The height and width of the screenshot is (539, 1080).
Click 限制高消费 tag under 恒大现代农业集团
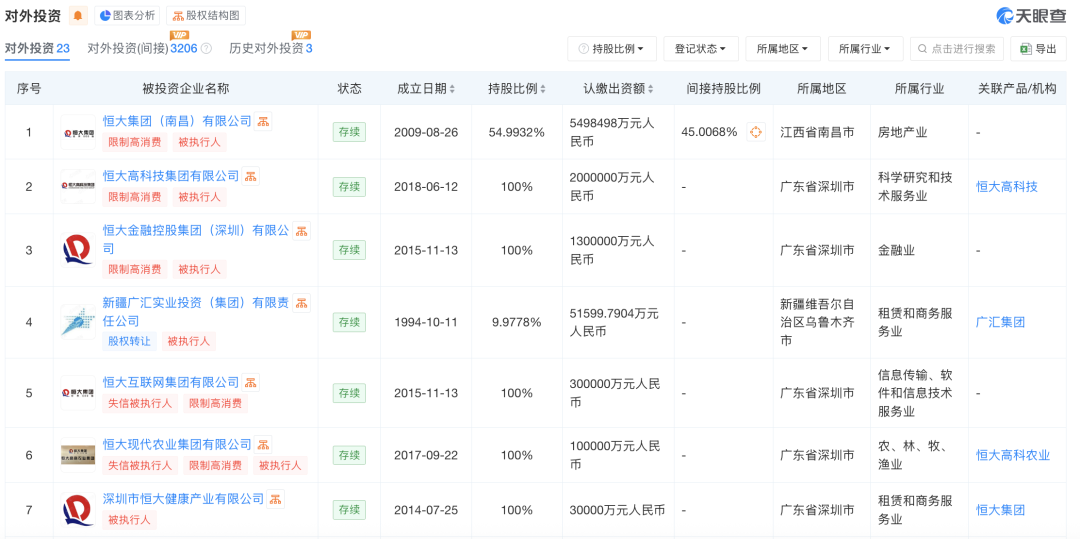click(x=215, y=465)
